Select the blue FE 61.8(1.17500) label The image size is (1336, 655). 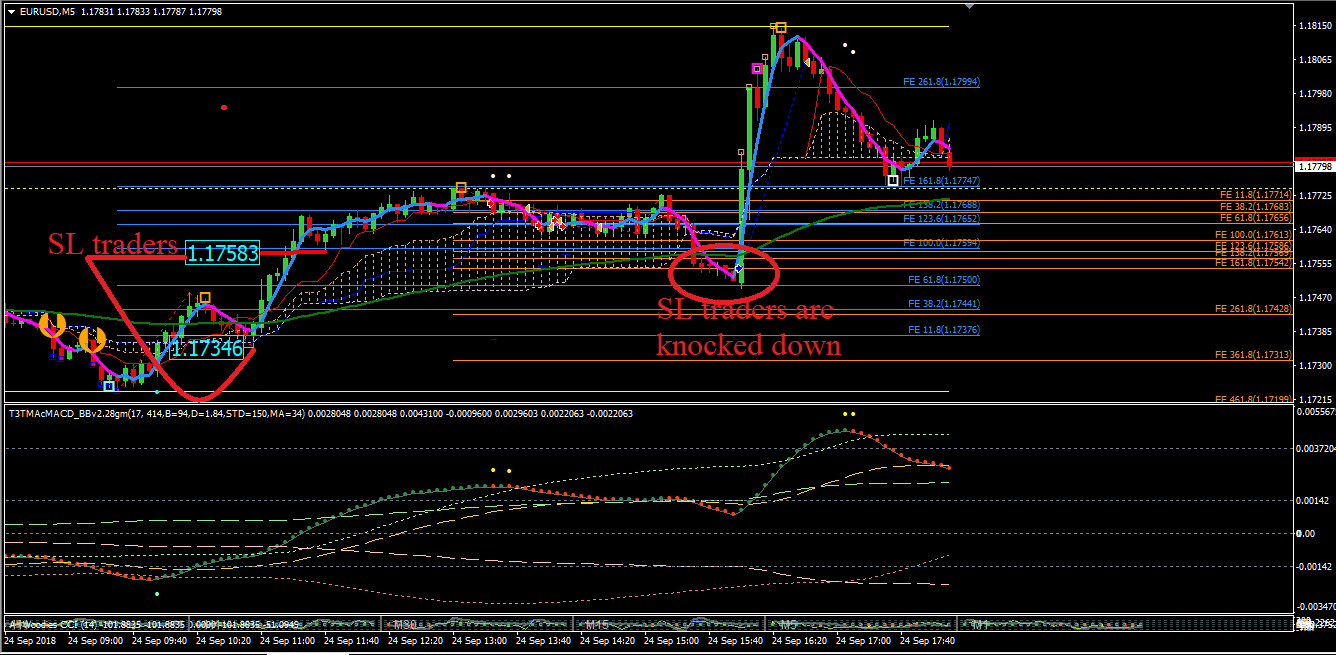coord(943,280)
